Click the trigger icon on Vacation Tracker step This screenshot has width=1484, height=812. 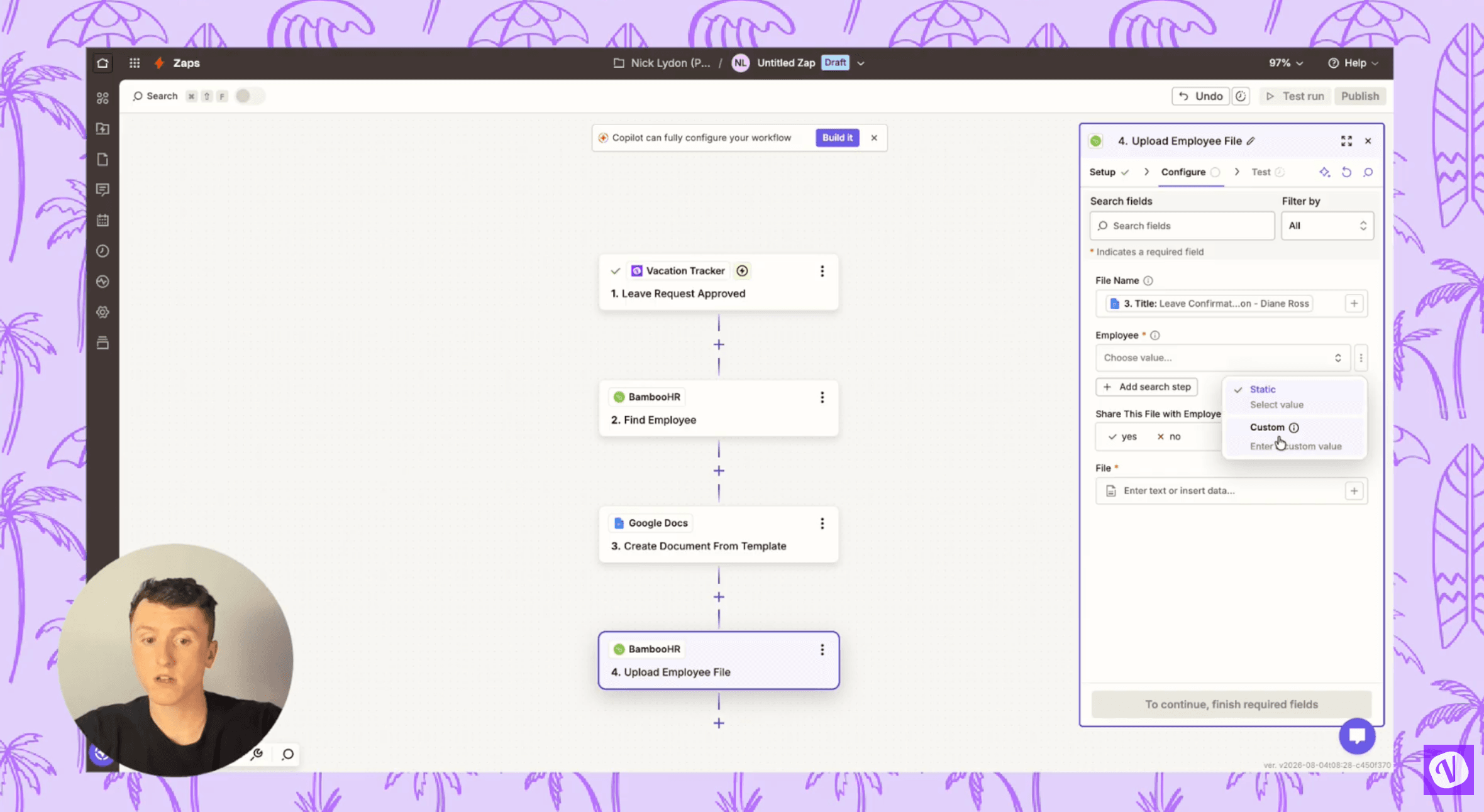[x=742, y=271]
